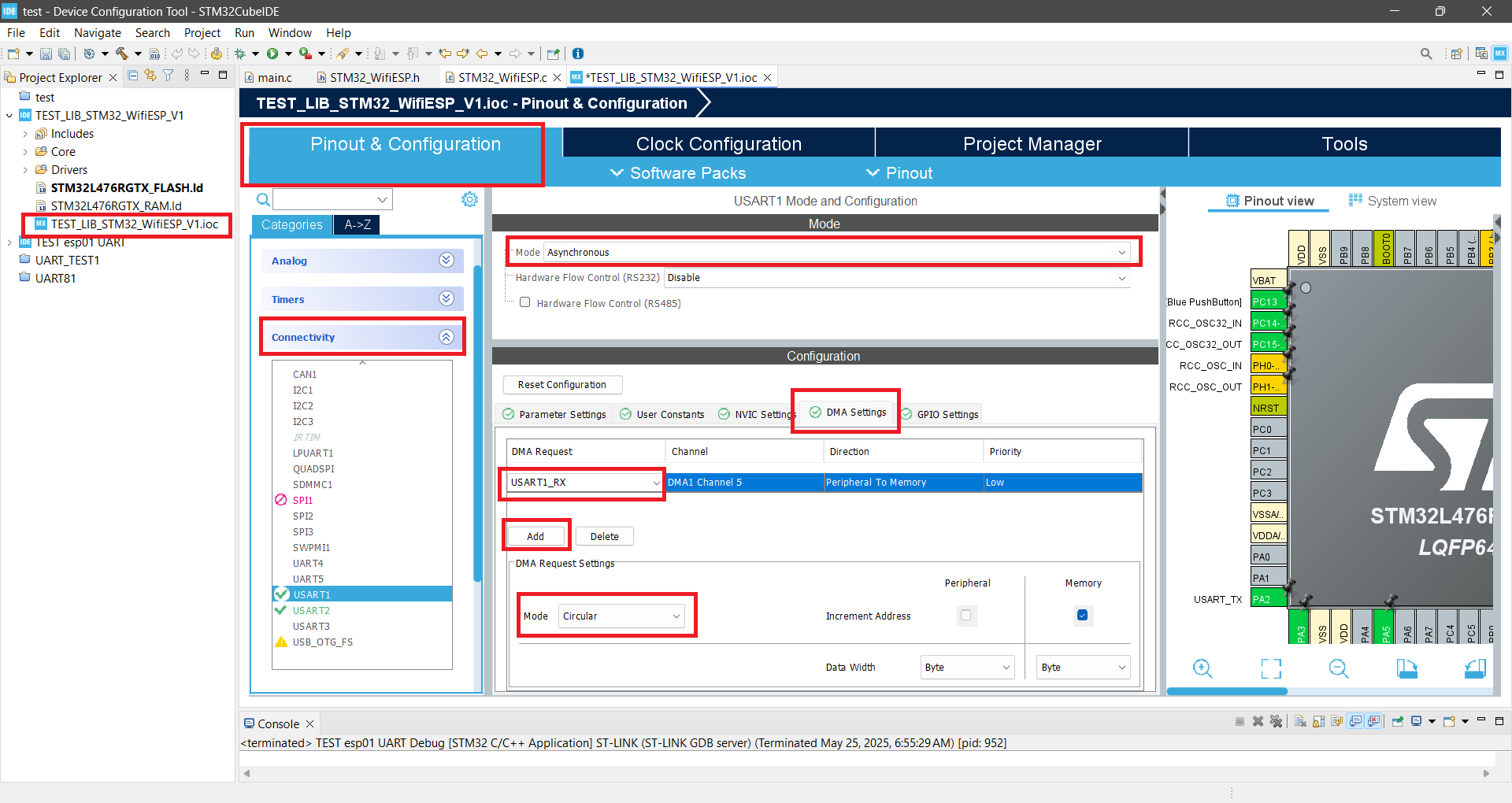
Task: Click the Save All toolbar icon
Action: tap(64, 54)
